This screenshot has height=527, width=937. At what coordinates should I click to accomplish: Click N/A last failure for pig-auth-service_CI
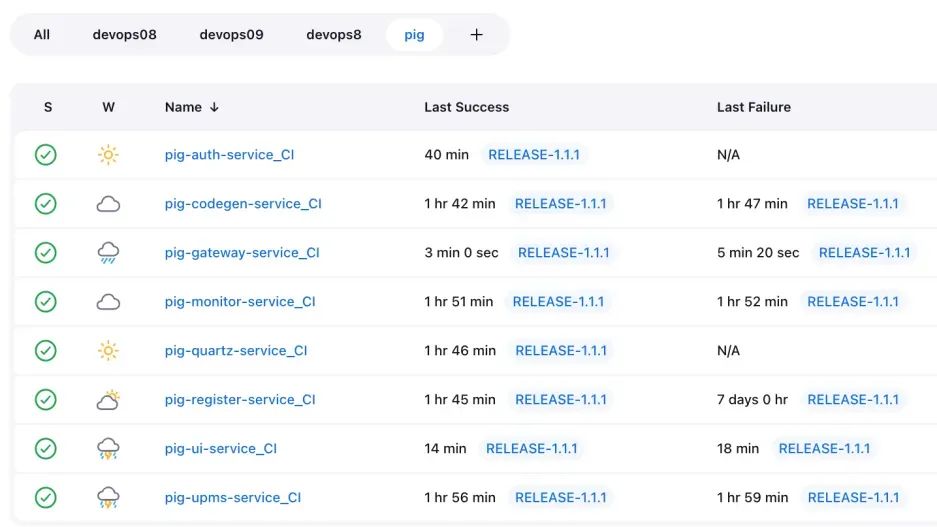(x=728, y=155)
